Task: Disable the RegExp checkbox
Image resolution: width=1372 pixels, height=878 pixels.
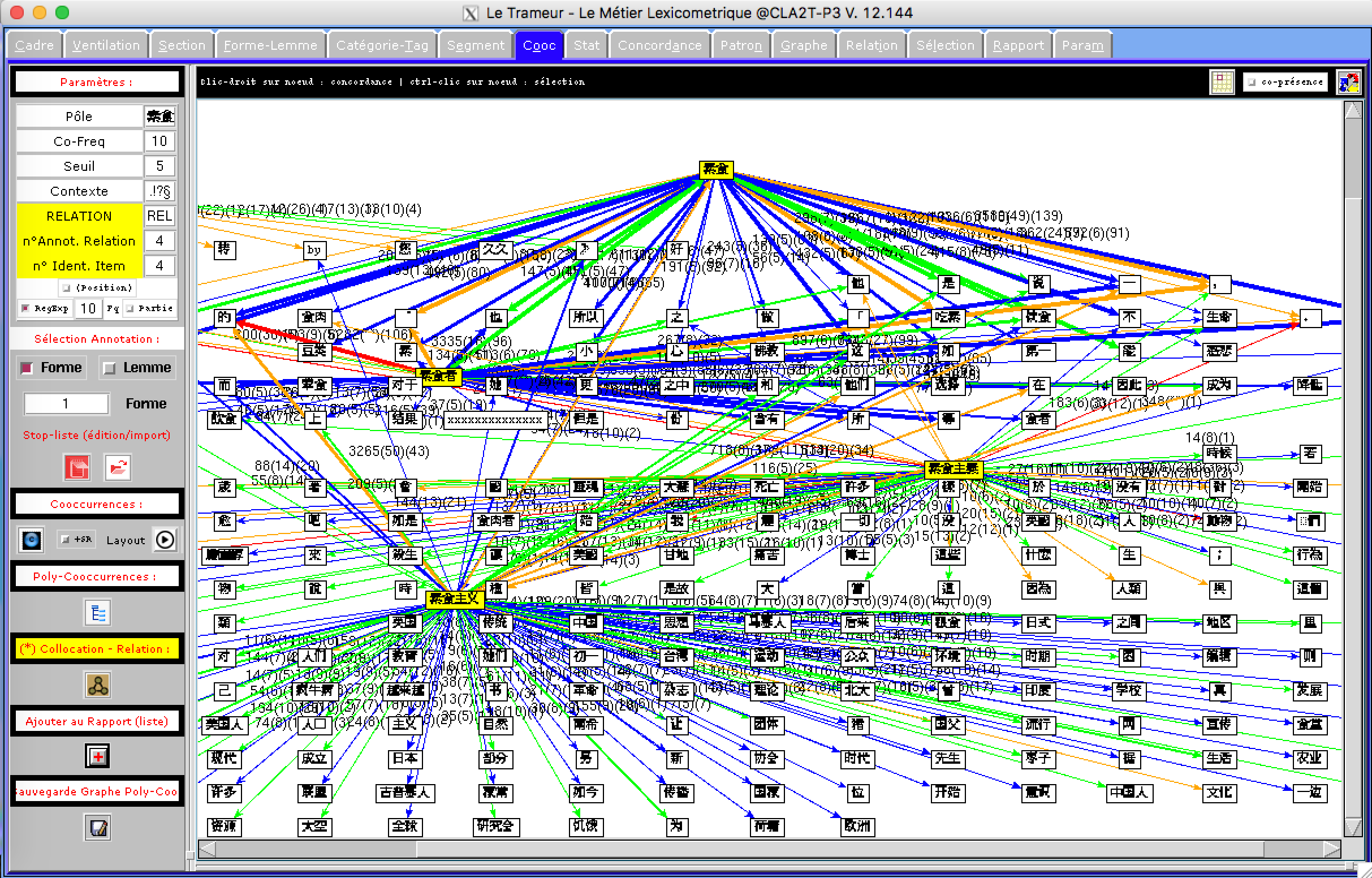Action: (25, 308)
